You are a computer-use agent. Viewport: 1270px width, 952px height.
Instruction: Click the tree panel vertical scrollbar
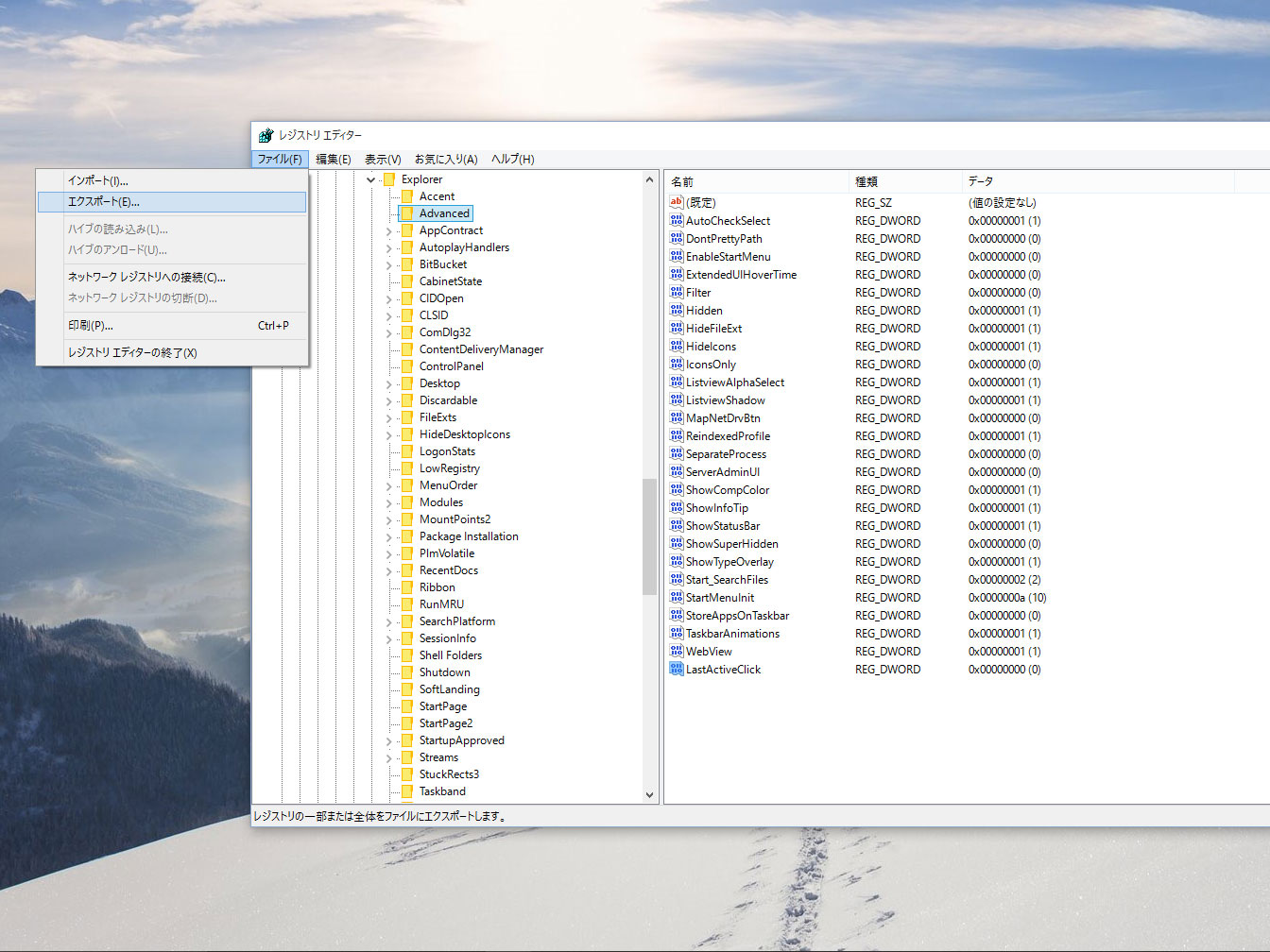tap(648, 538)
